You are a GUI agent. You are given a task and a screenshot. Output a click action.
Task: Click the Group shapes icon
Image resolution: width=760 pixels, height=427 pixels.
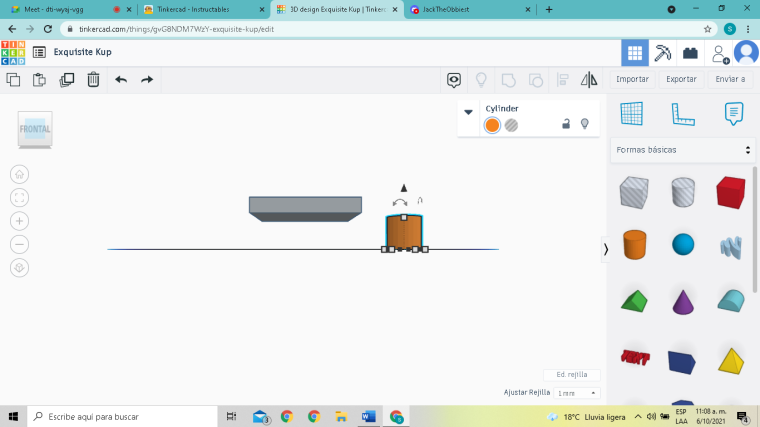point(508,80)
